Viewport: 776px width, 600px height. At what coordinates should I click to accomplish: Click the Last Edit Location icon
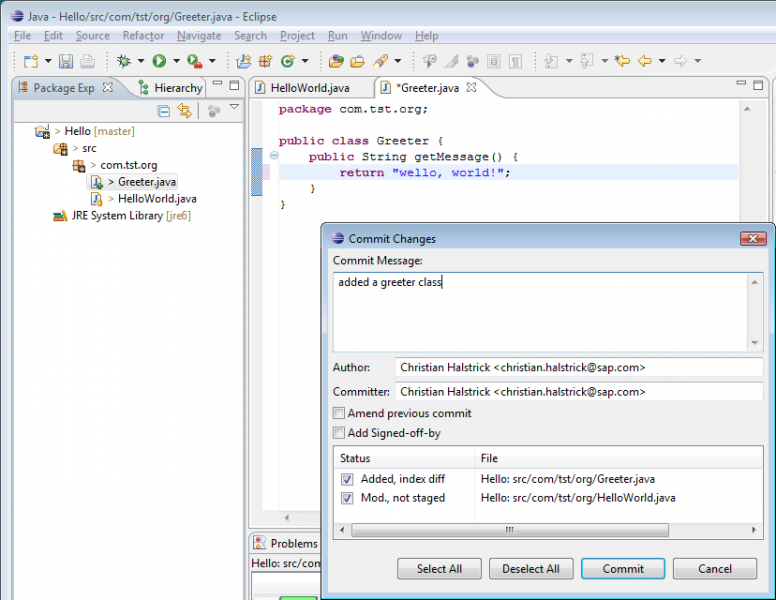[622, 61]
